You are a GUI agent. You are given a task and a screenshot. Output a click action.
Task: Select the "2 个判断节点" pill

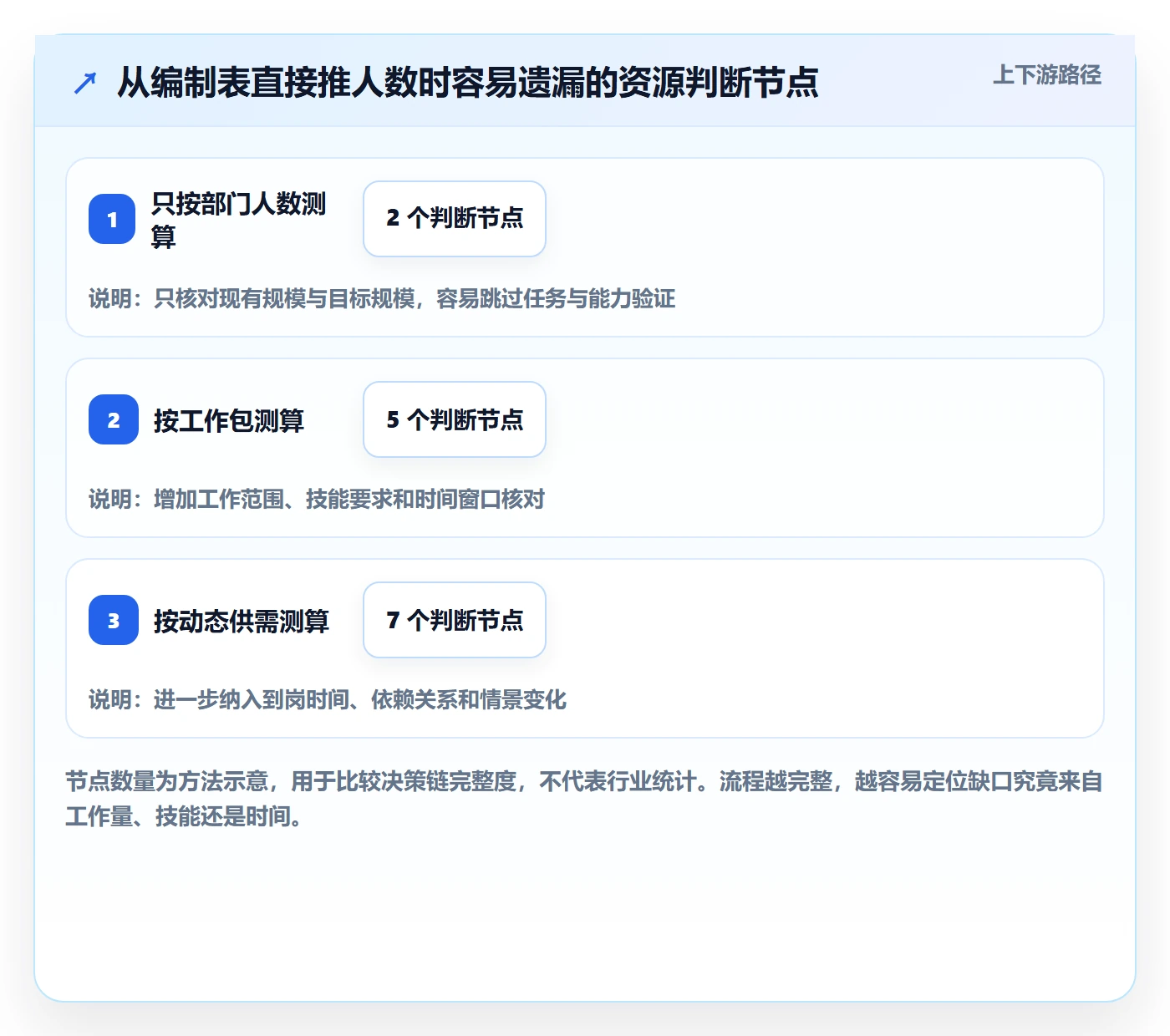point(455,219)
